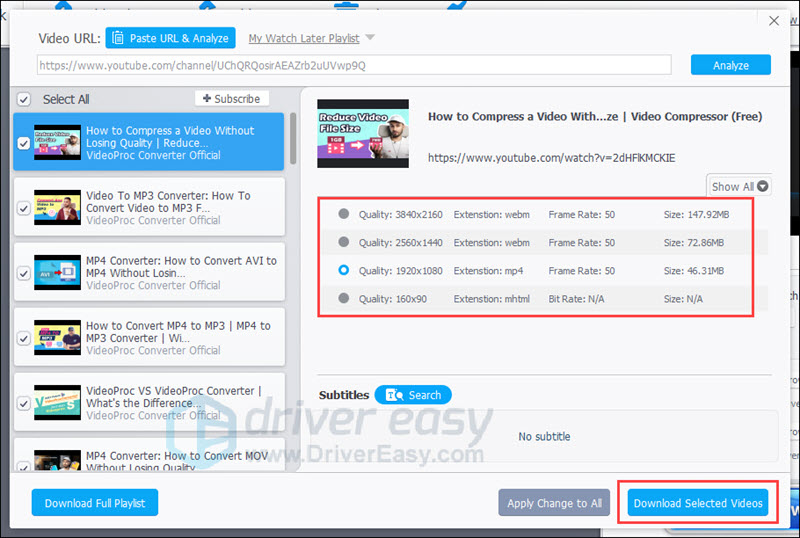Screen dimensions: 800x538
Task: Uncheck the MP4 Converter AVI to MP4 video
Action: pos(23,273)
